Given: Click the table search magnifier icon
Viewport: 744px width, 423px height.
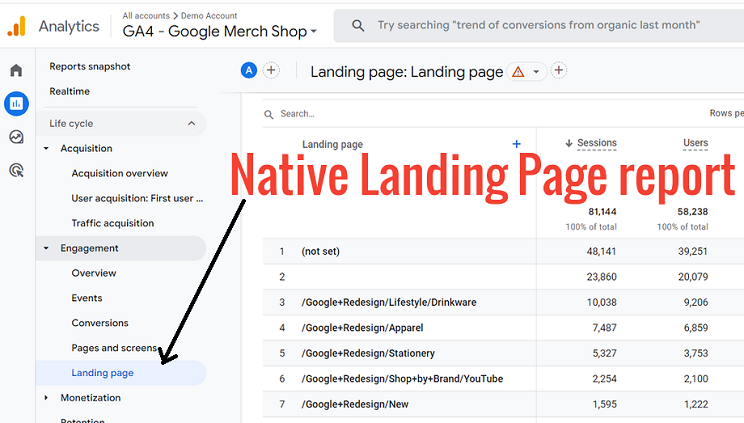Looking at the screenshot, I should coord(269,114).
